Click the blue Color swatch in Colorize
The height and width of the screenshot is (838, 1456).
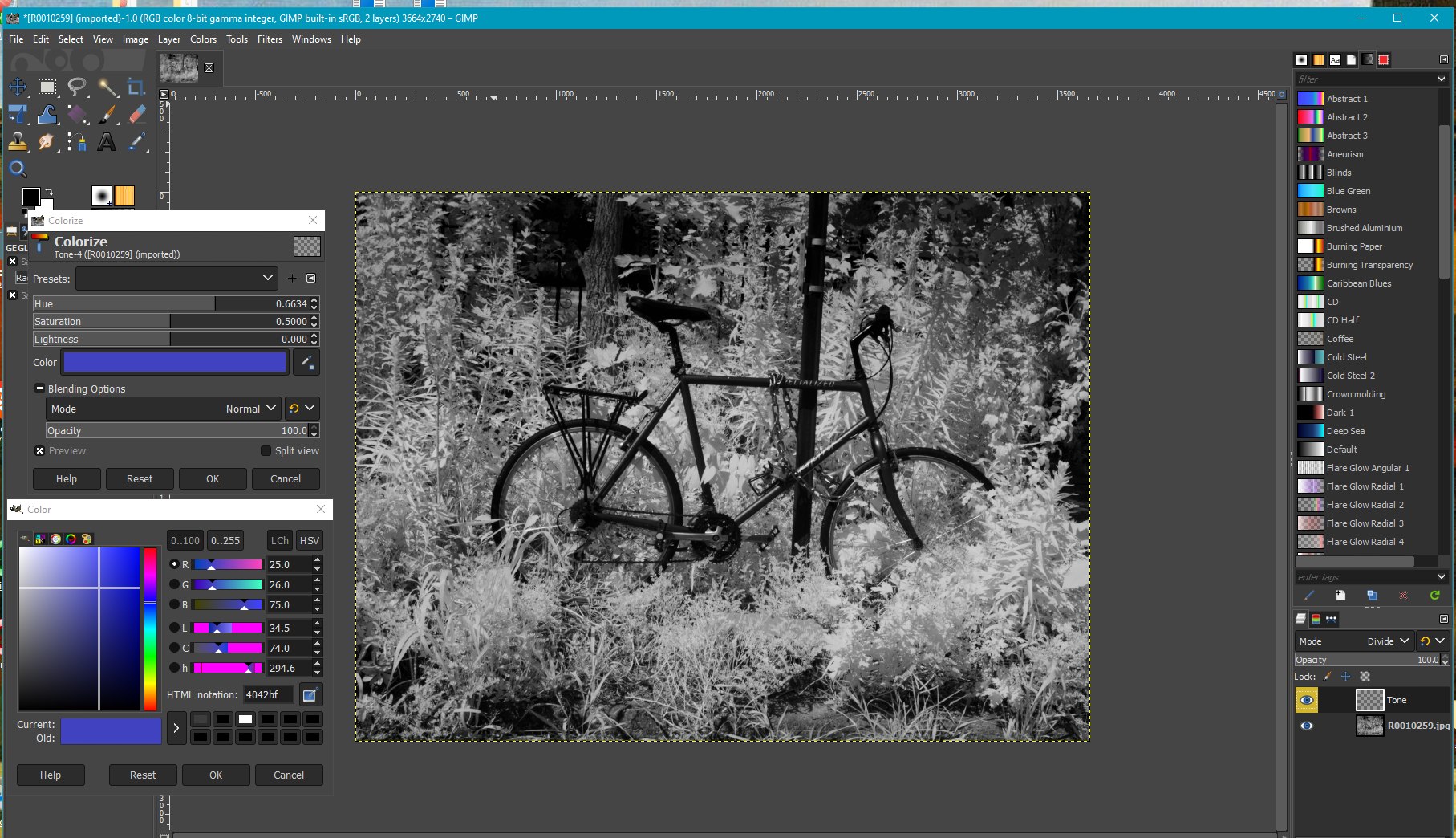click(x=175, y=363)
